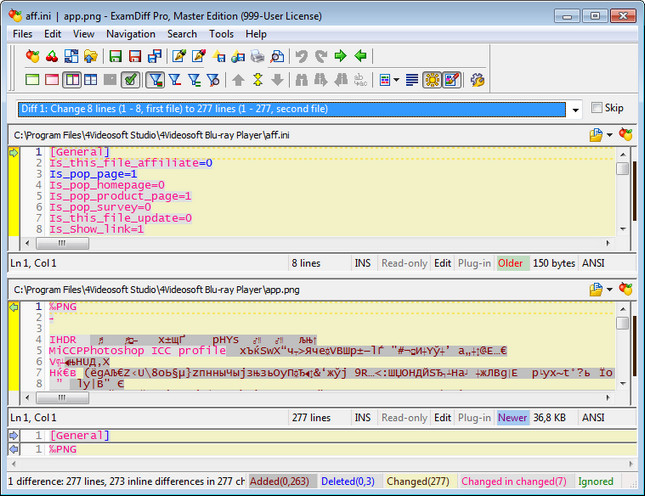Expand the aff.ini pane open-file dropdown arrow
This screenshot has height=496, width=645.
click(x=610, y=135)
